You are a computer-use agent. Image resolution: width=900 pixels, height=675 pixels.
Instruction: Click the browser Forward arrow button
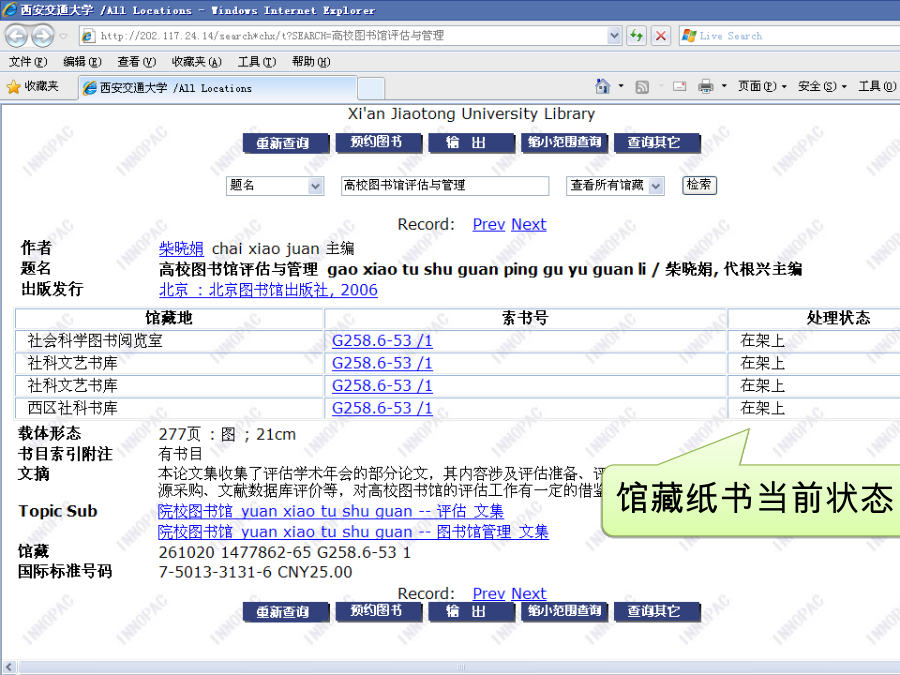coord(42,36)
